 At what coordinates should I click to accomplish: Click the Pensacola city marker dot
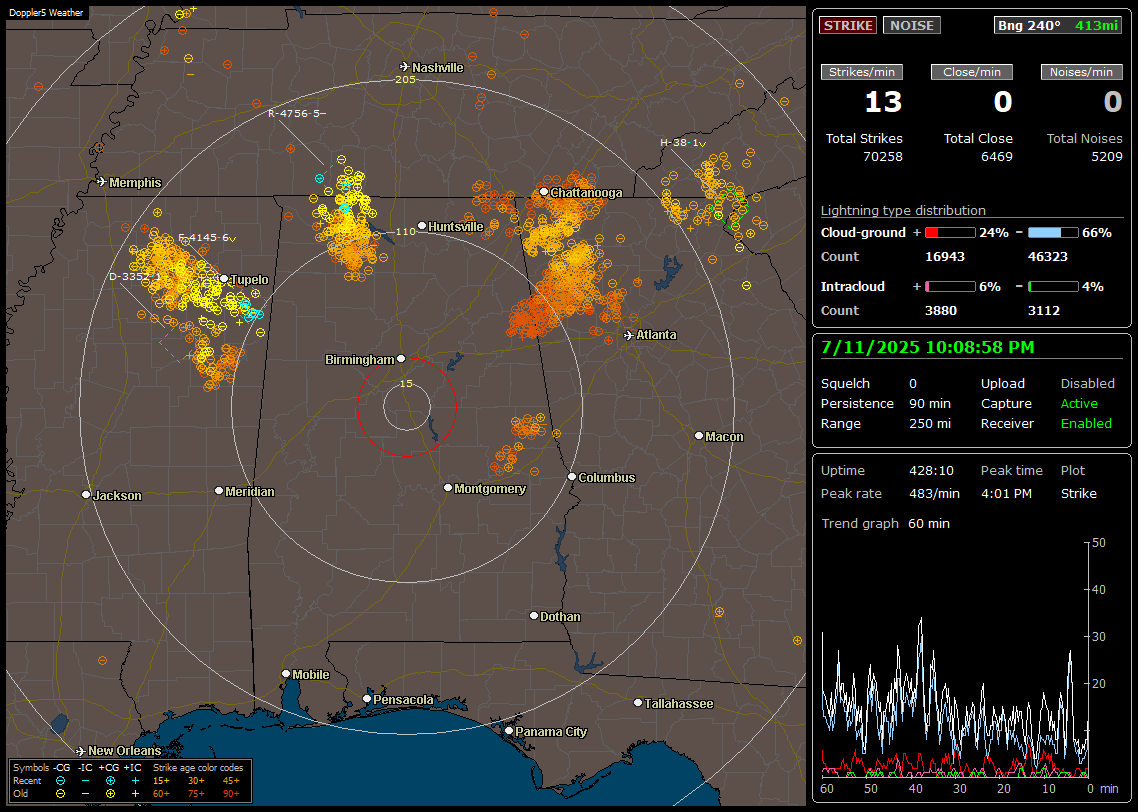click(367, 699)
